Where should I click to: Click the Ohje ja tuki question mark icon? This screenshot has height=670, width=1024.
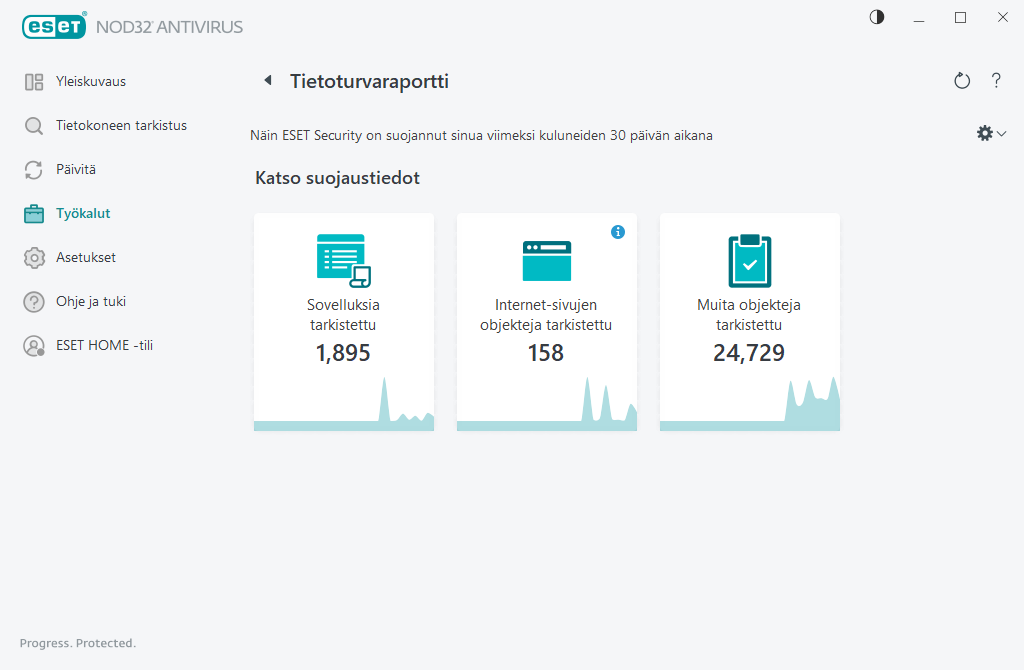(33, 301)
